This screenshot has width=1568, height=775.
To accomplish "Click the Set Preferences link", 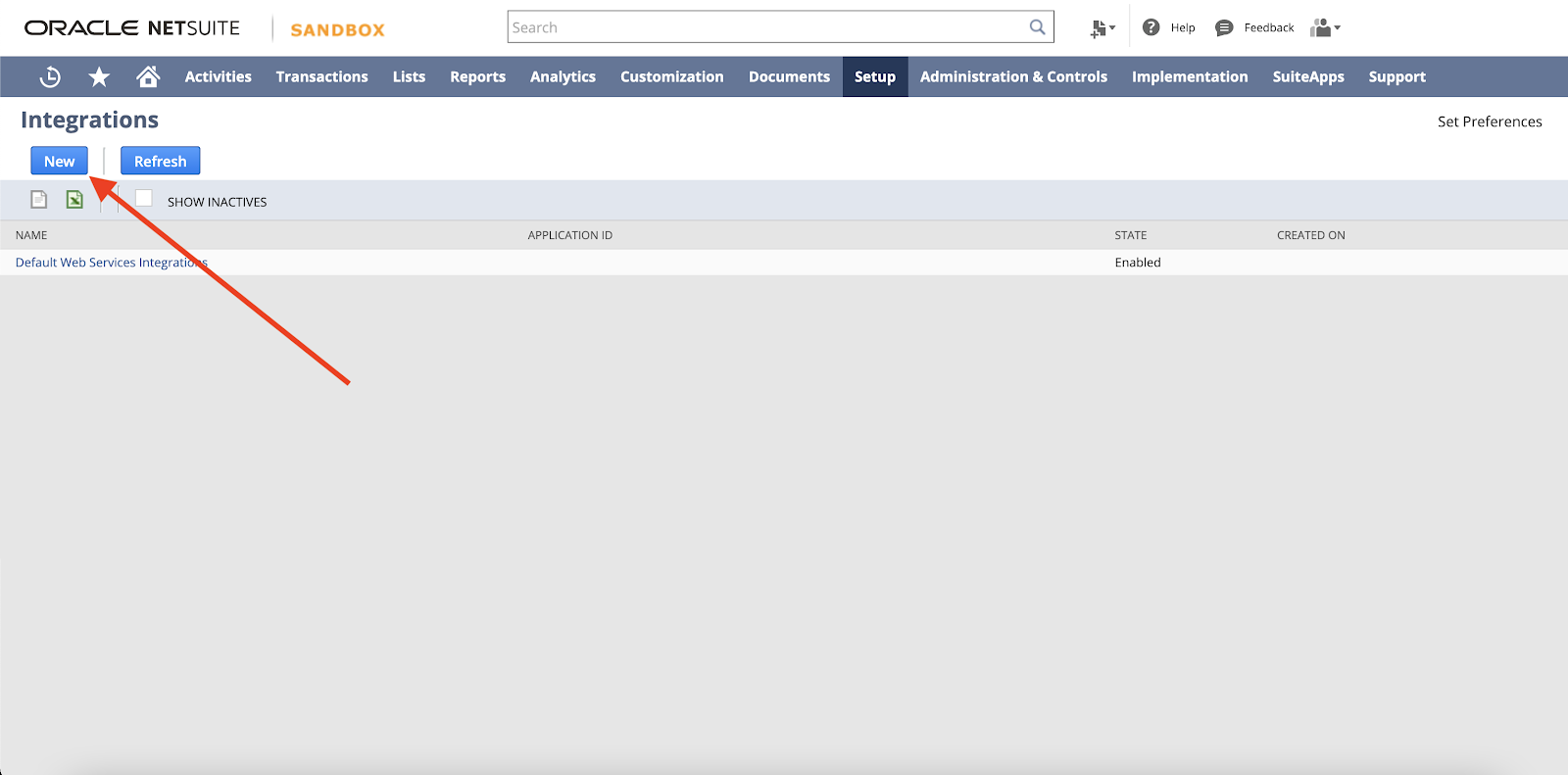I will point(1489,121).
